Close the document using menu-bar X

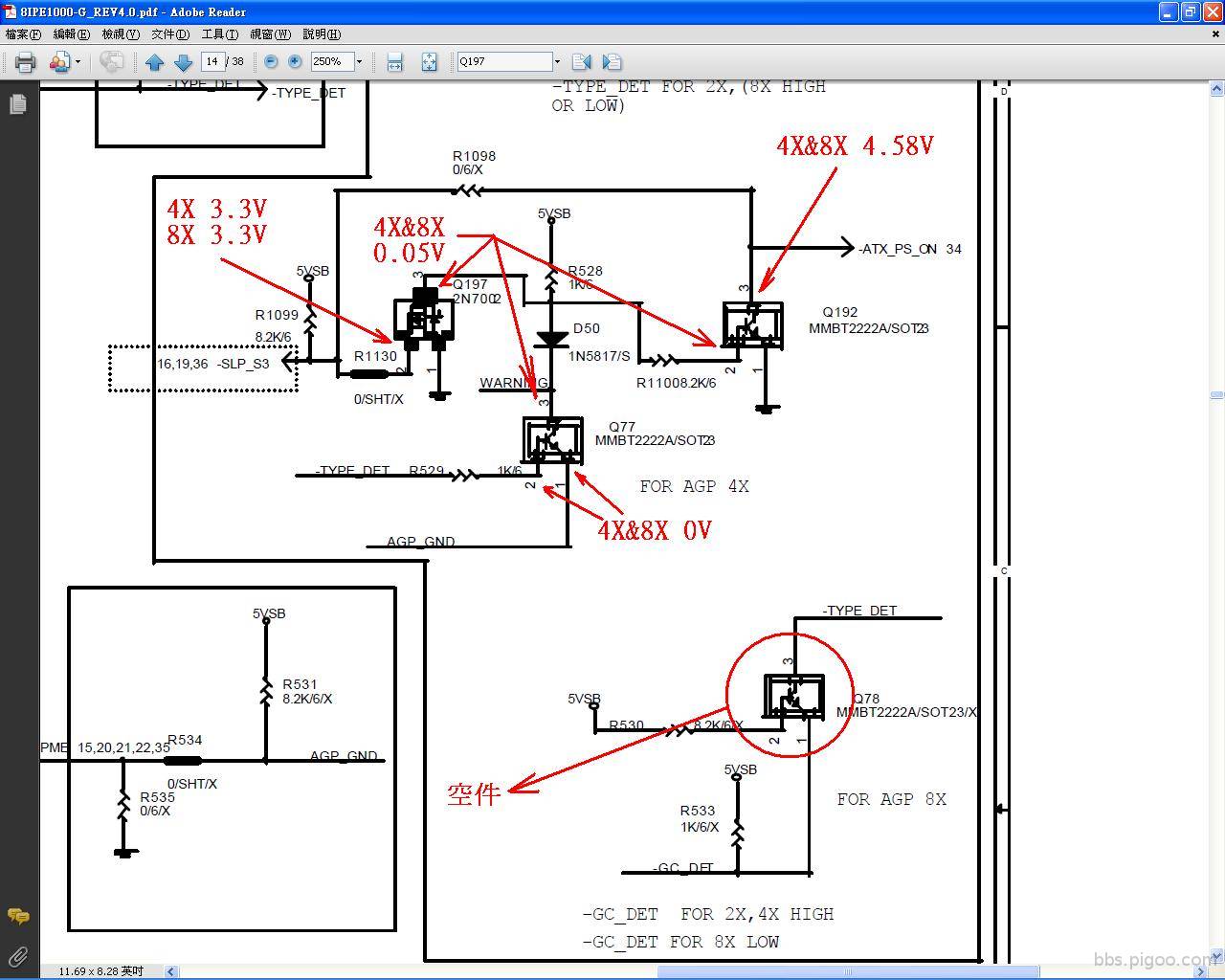[1216, 33]
